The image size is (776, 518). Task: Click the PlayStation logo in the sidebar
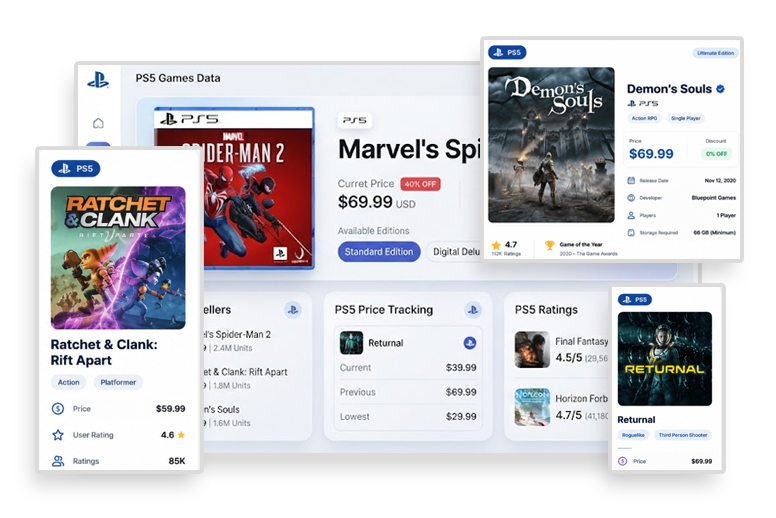click(98, 80)
